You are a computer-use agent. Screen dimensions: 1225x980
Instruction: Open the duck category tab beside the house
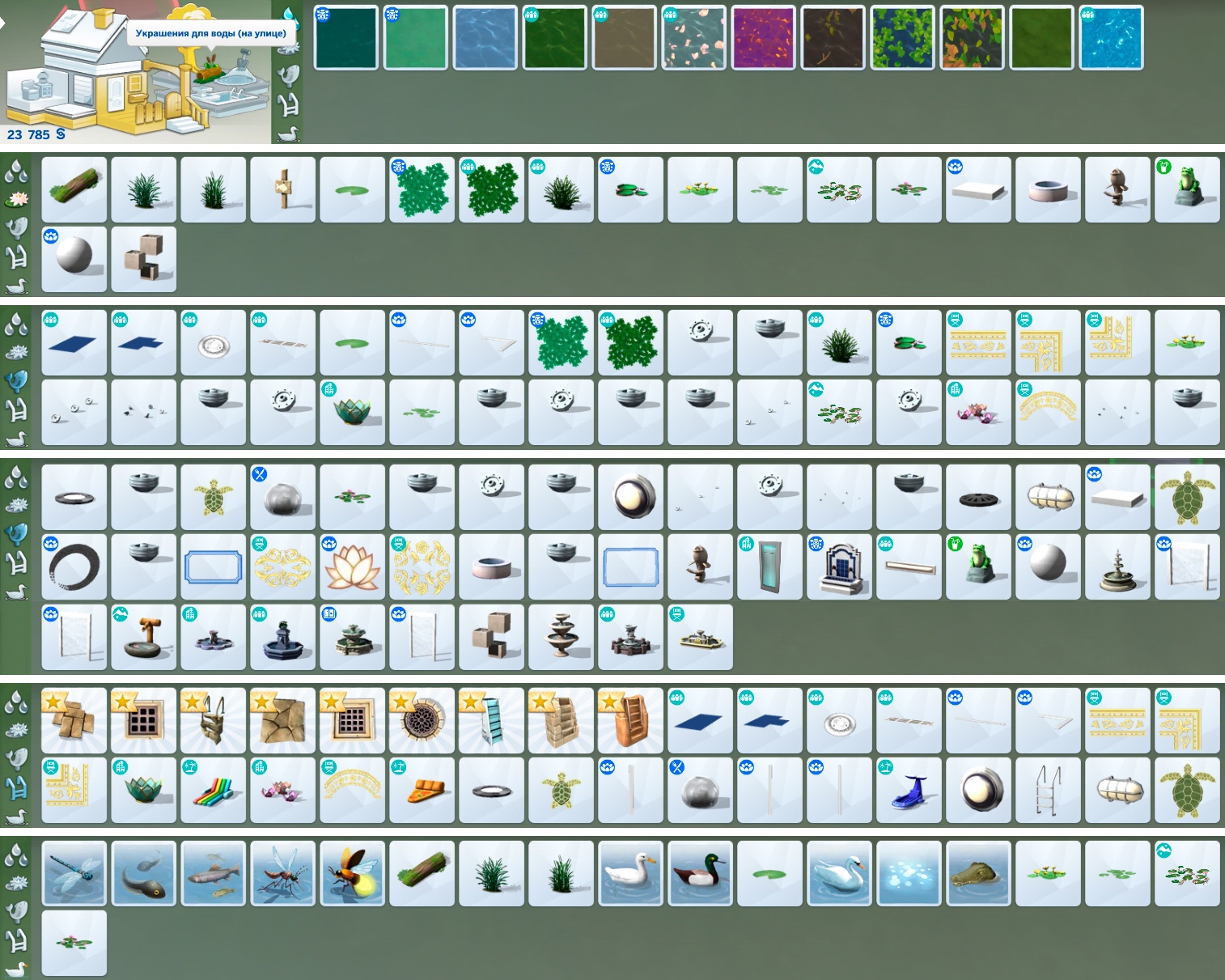click(288, 133)
